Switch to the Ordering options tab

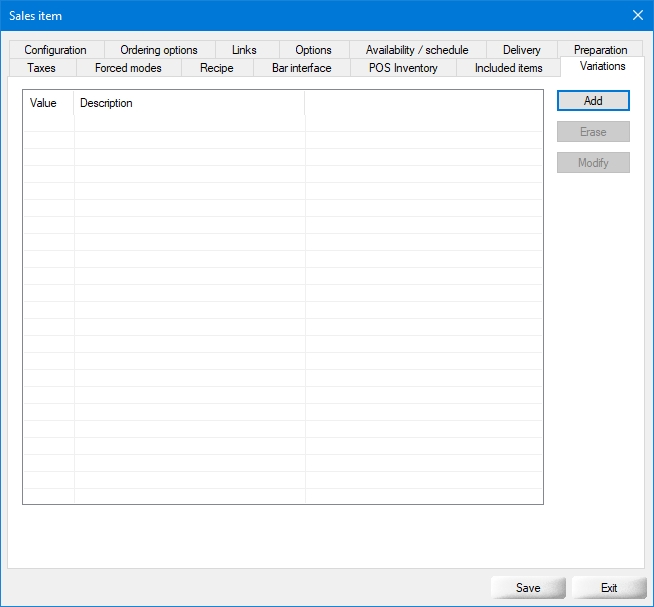pyautogui.click(x=159, y=50)
